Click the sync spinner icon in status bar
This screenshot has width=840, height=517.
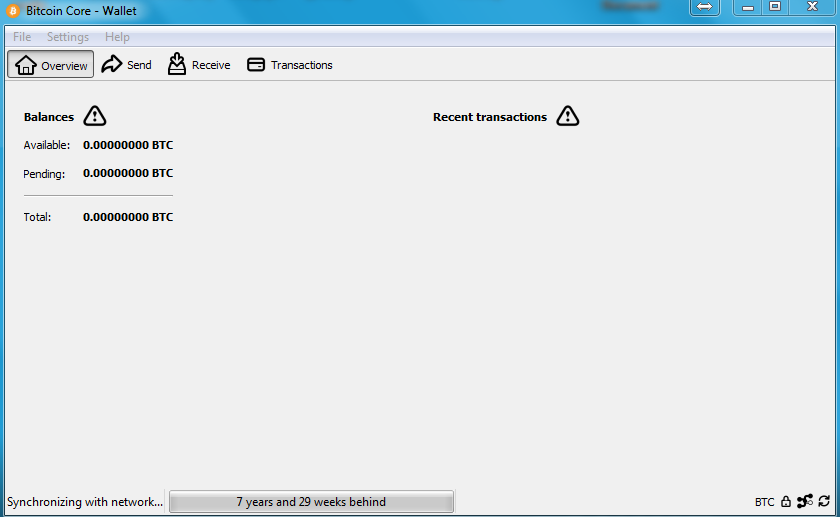[x=824, y=501]
